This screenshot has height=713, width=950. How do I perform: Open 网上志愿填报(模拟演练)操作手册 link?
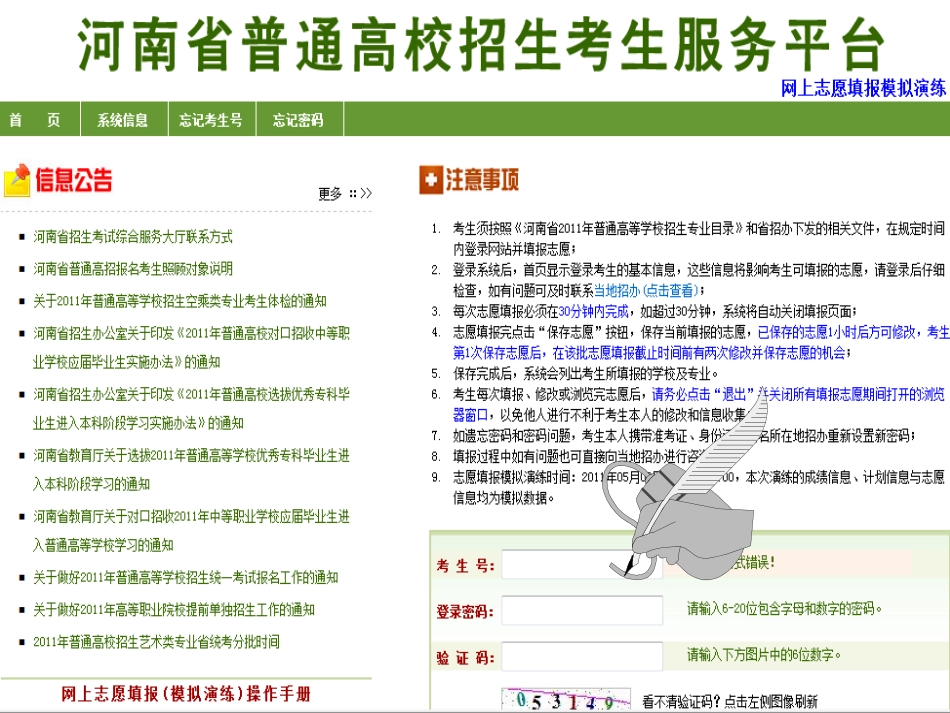click(186, 694)
